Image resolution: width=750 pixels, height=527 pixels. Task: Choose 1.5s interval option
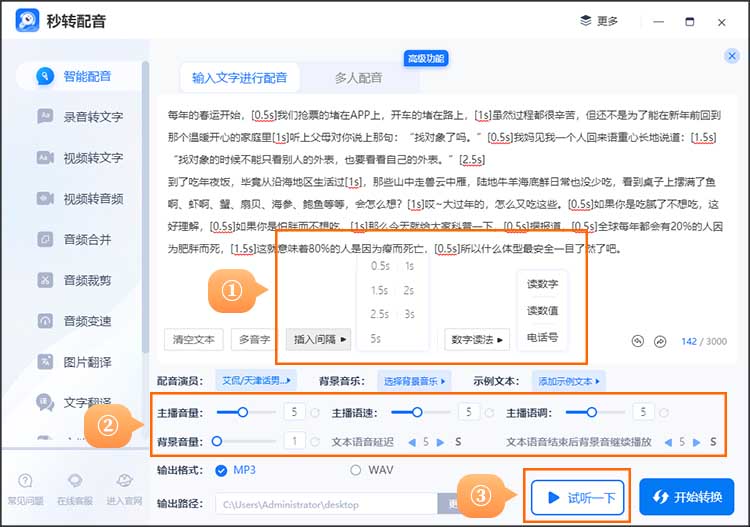[379, 290]
